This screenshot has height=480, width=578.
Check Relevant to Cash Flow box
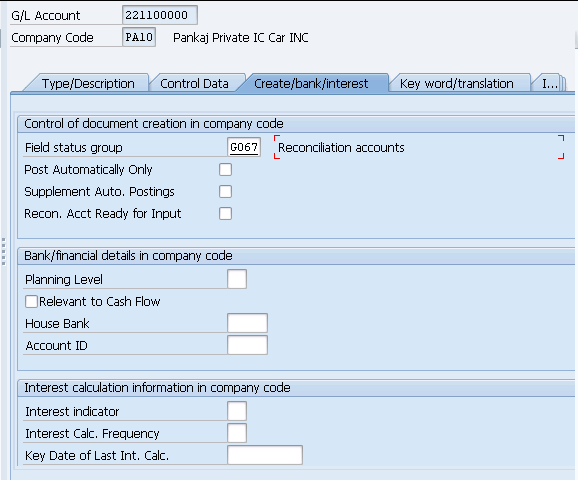(x=31, y=301)
